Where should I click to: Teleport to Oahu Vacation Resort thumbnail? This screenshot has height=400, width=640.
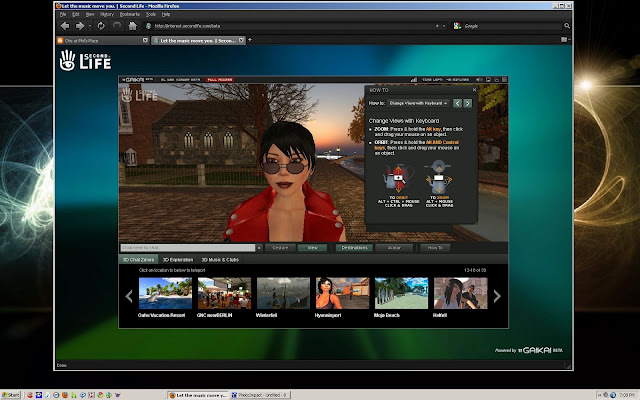(x=165, y=293)
